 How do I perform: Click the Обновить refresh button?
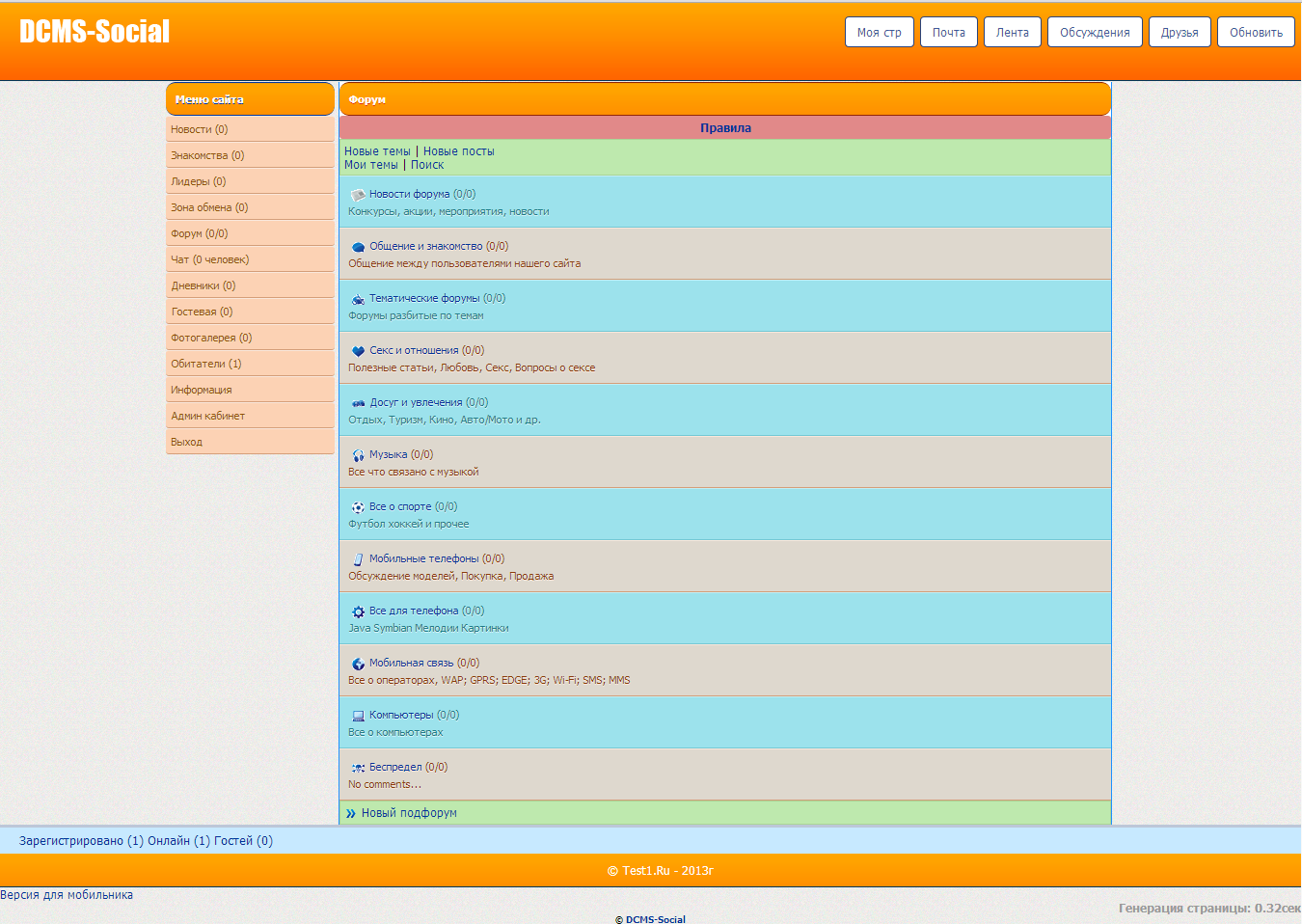click(1256, 32)
